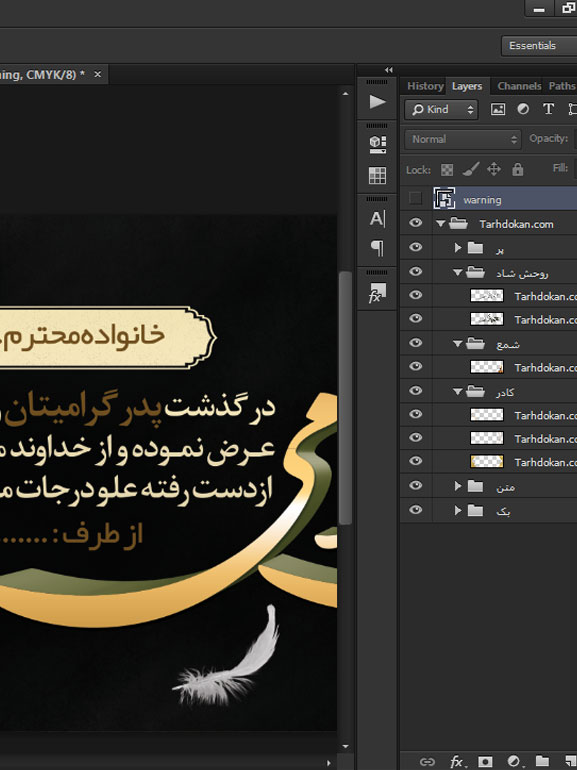
Task: Select the document tab ending CMYK/8
Action: [x=42, y=75]
